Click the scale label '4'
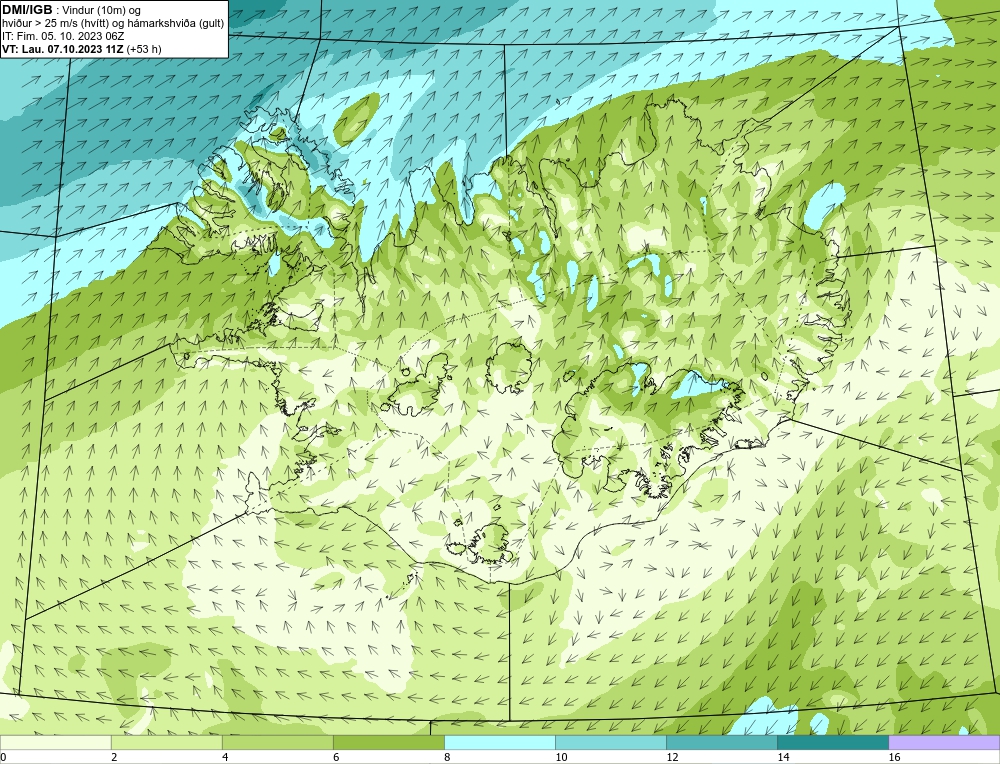The height and width of the screenshot is (764, 1000). pyautogui.click(x=225, y=757)
